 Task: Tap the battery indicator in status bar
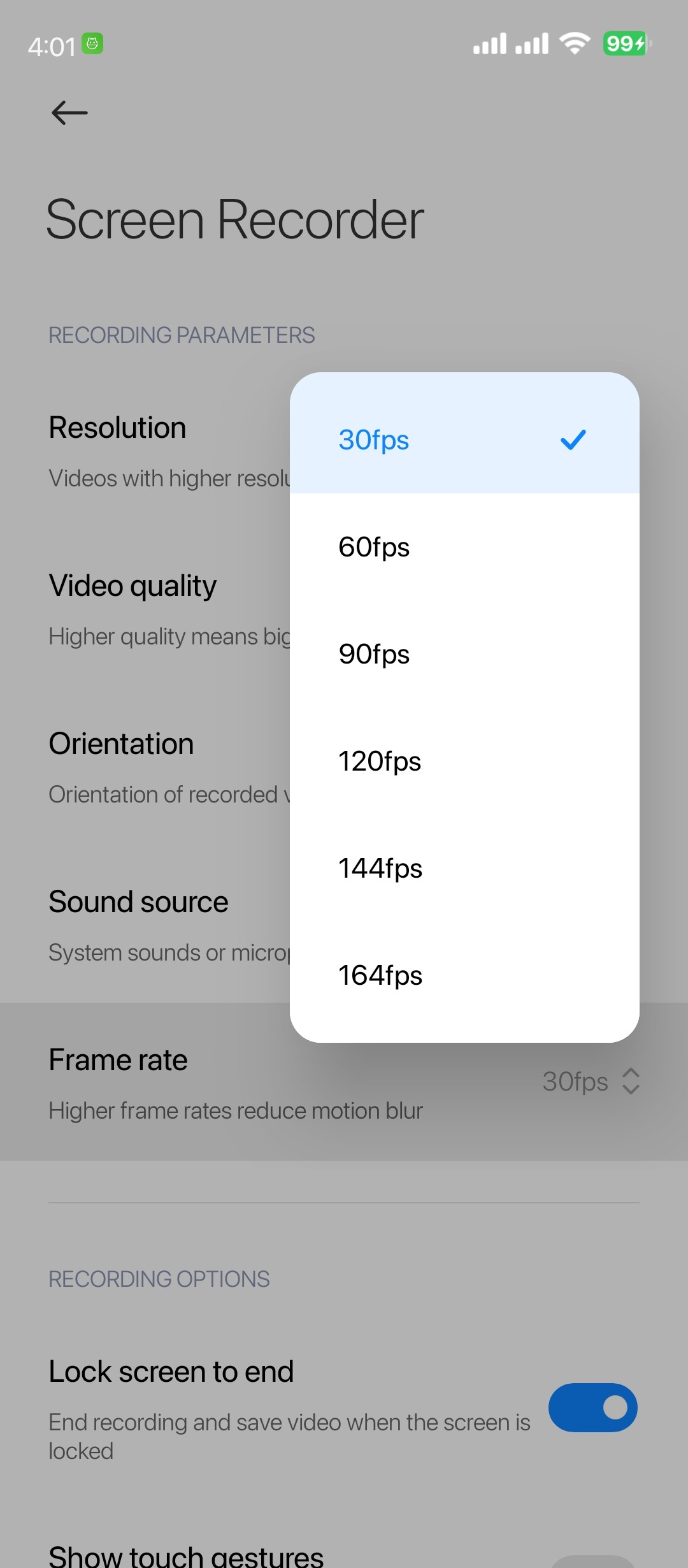click(626, 44)
